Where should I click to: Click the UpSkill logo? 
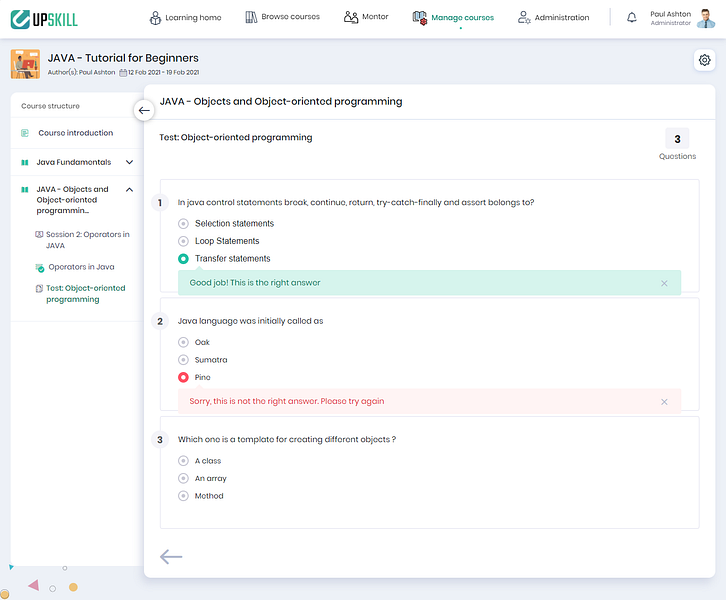[x=44, y=19]
